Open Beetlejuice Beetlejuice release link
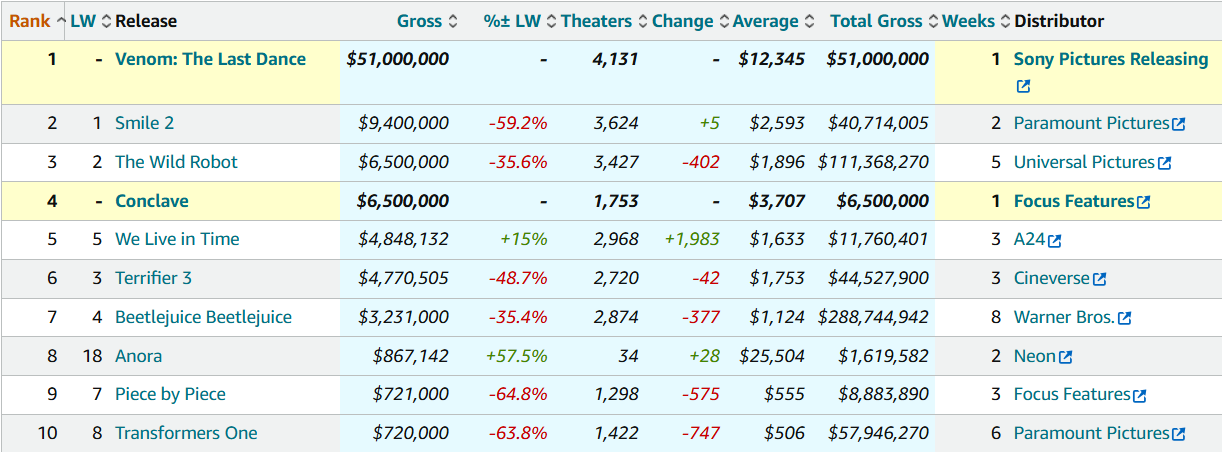The image size is (1225, 452). pyautogui.click(x=203, y=317)
